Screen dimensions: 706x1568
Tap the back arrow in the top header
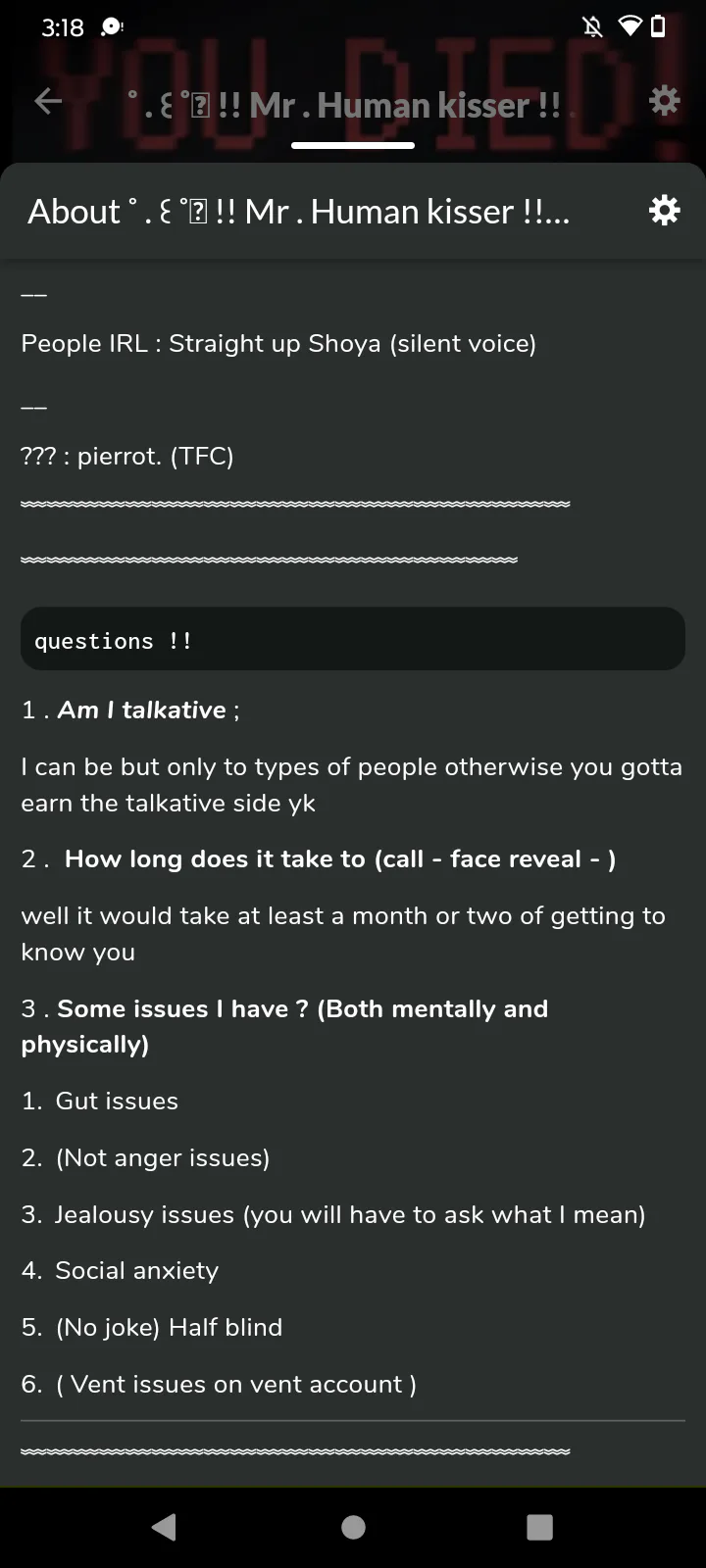[x=48, y=101]
